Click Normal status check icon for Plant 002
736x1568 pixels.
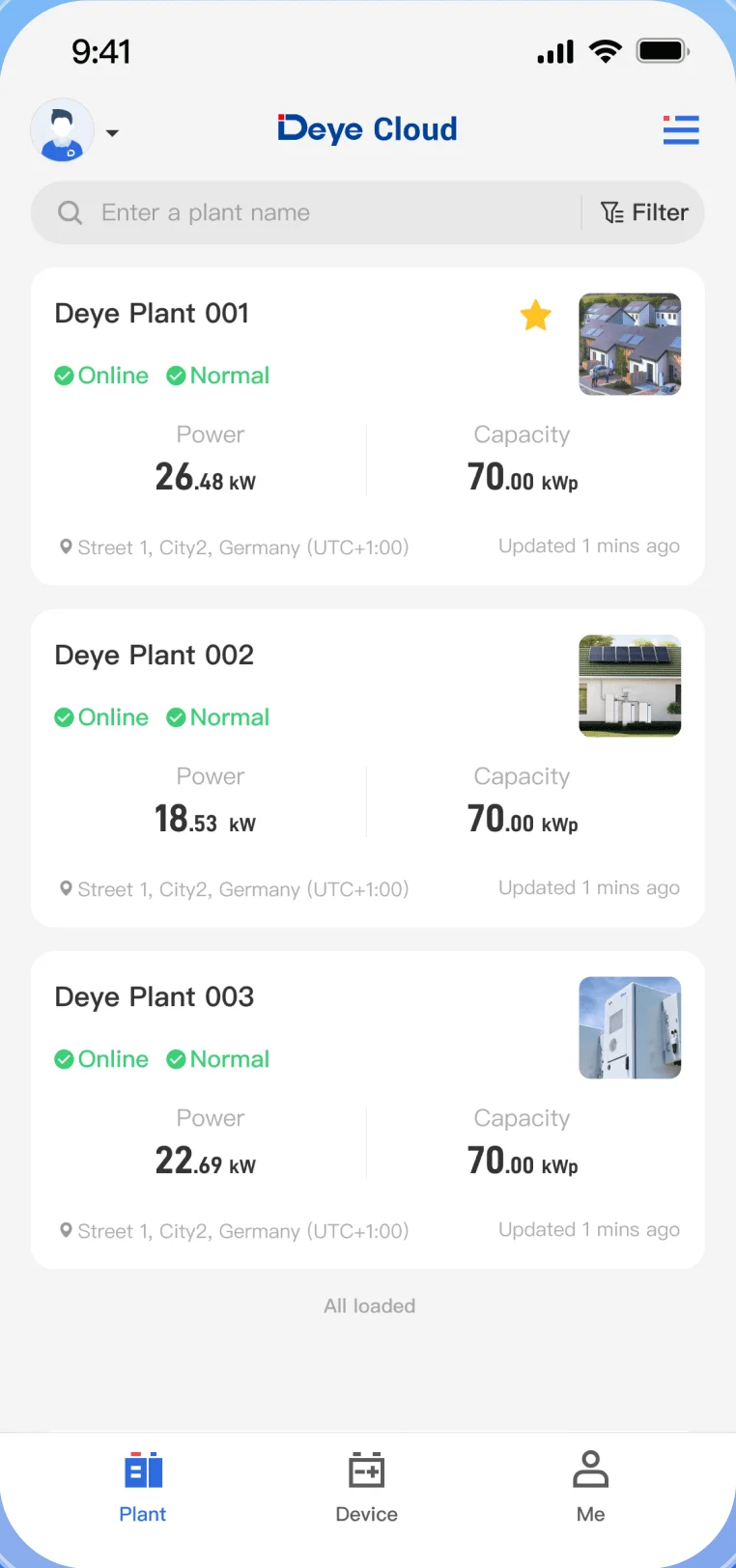176,717
